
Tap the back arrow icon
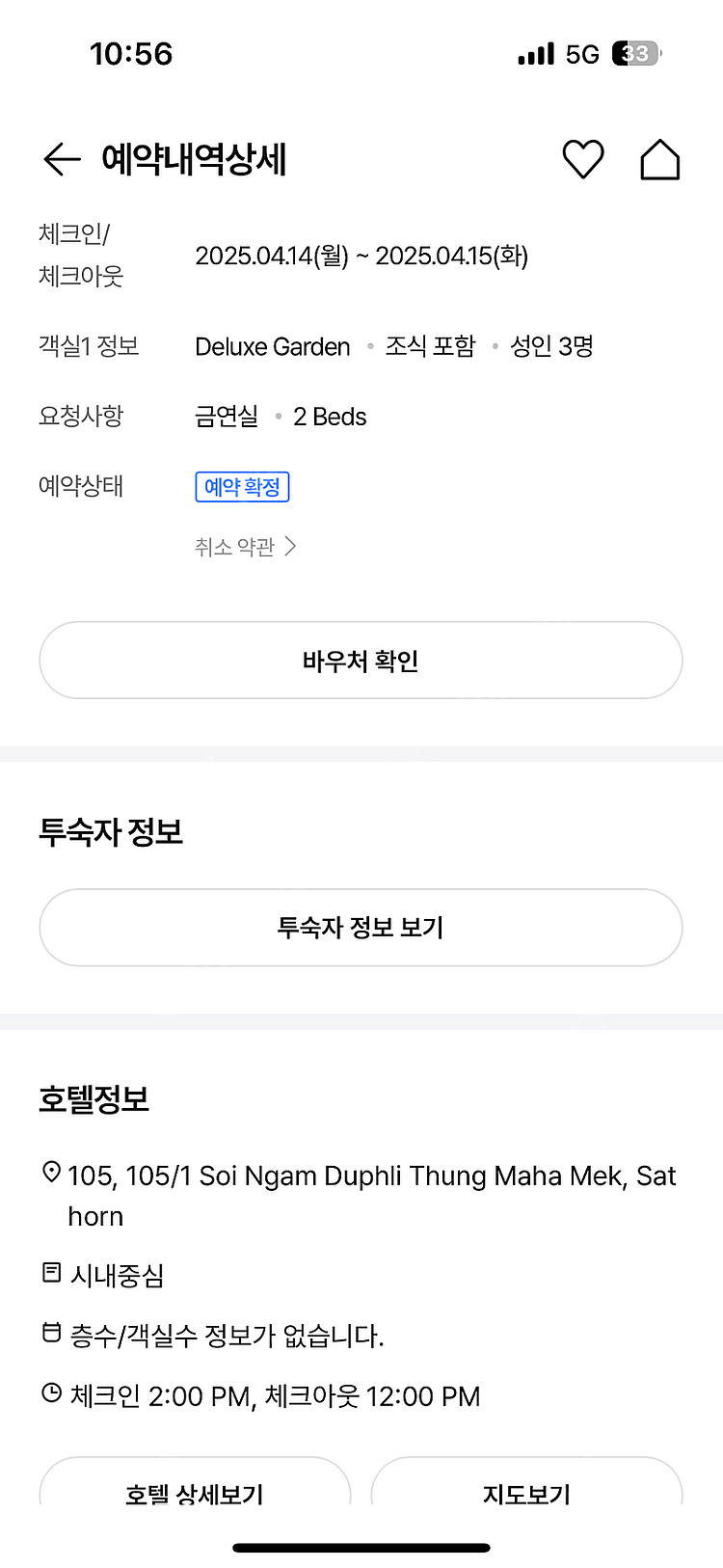(62, 159)
